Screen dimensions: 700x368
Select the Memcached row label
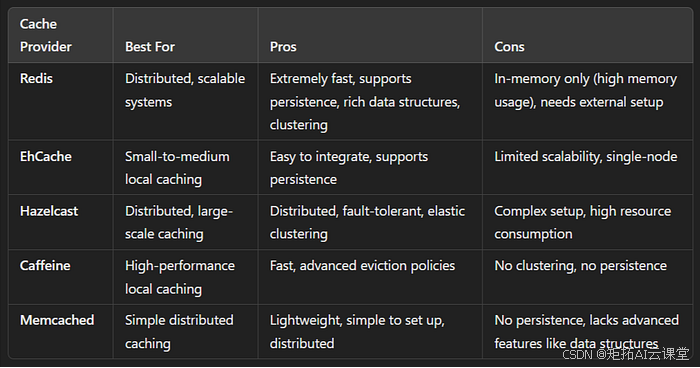(x=57, y=320)
